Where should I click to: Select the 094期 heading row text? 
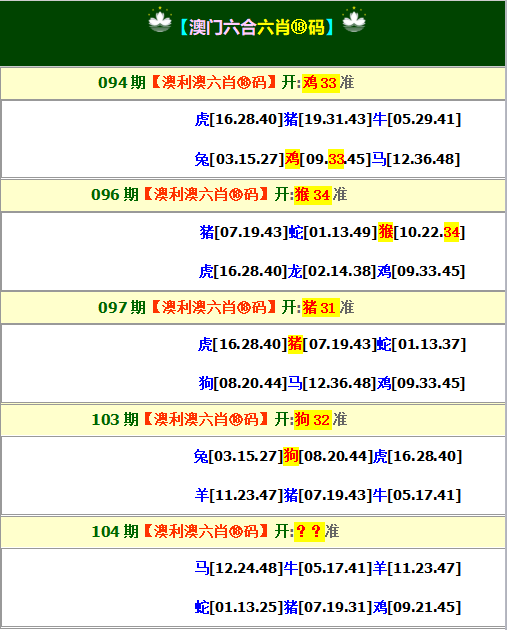tap(226, 83)
